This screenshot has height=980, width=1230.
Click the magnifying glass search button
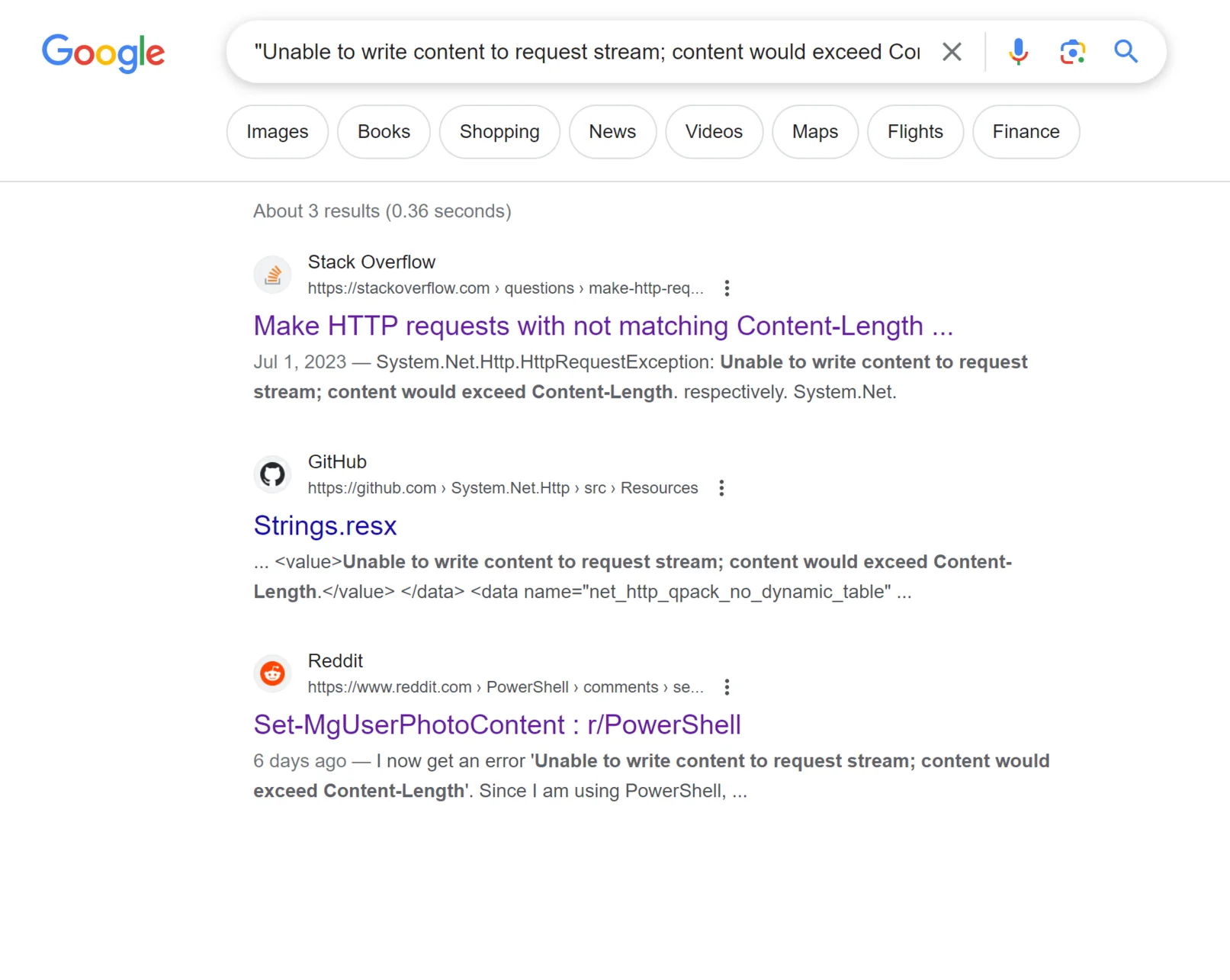1126,52
